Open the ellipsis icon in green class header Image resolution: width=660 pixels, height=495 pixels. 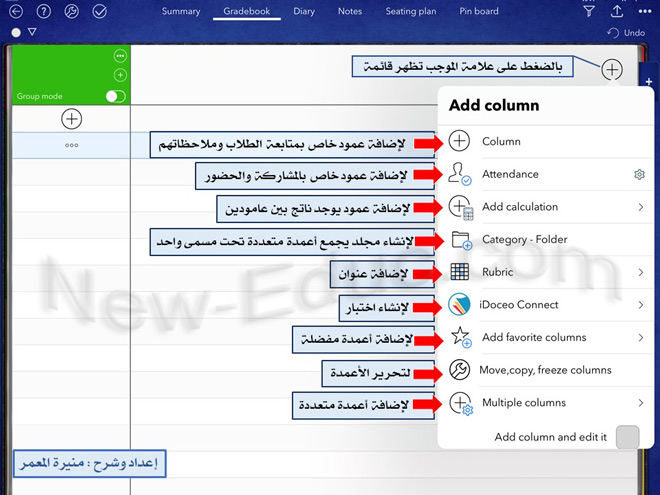pos(120,56)
